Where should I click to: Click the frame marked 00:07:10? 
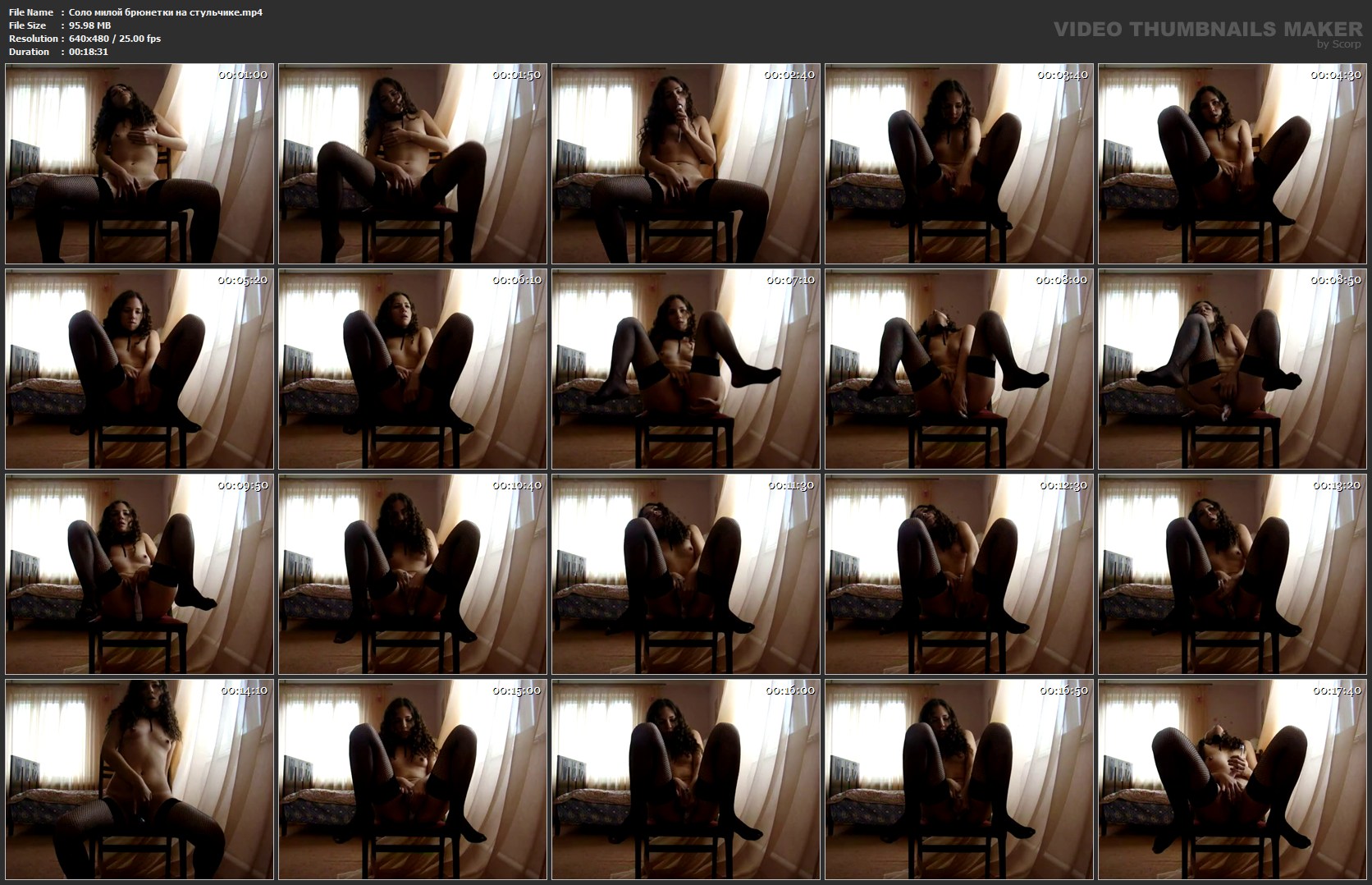(x=685, y=369)
